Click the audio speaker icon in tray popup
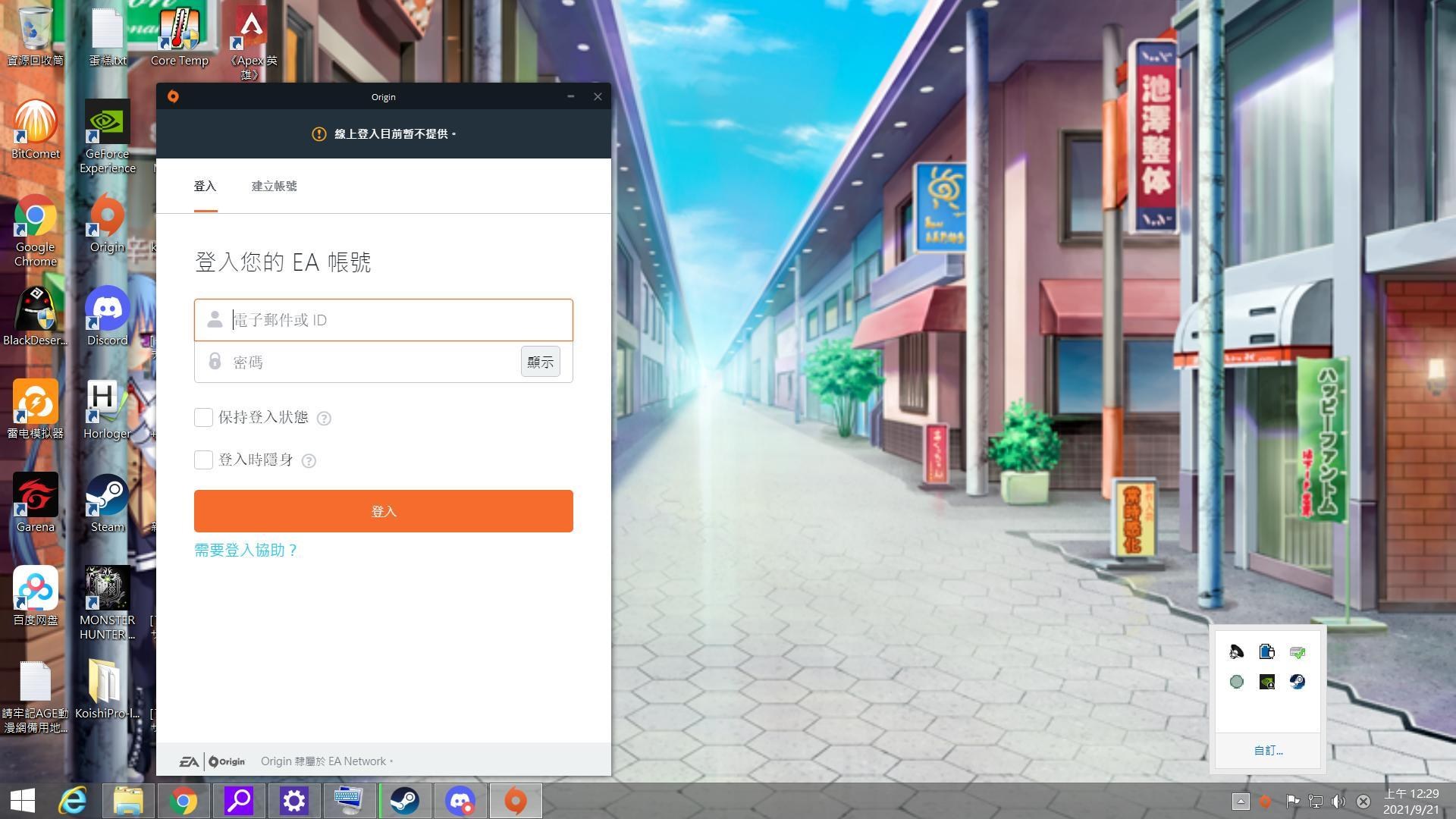 pyautogui.click(x=1237, y=652)
